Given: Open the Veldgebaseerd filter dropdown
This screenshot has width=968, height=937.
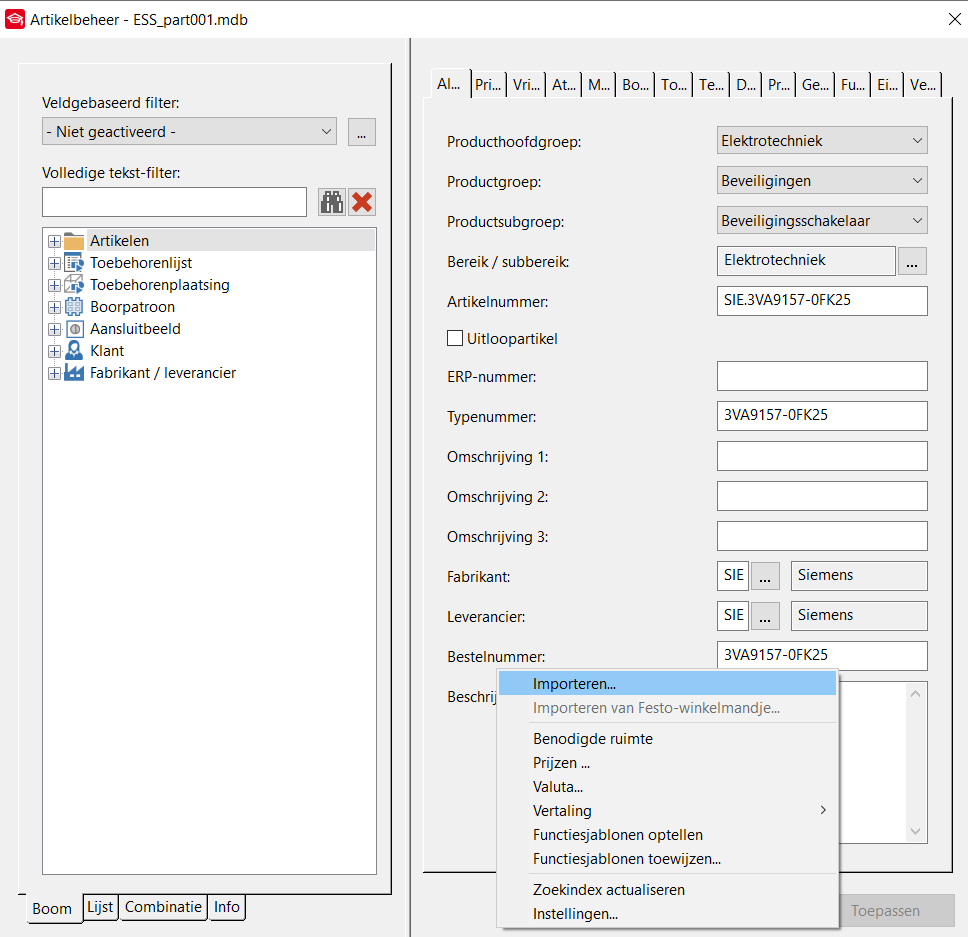Looking at the screenshot, I should pos(190,131).
